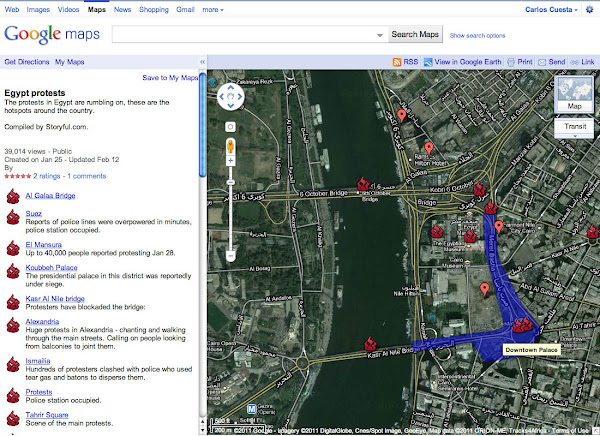Viewport: 600px width, 436px height.
Task: Click the left panel vertical scrollbar
Action: click(x=202, y=126)
